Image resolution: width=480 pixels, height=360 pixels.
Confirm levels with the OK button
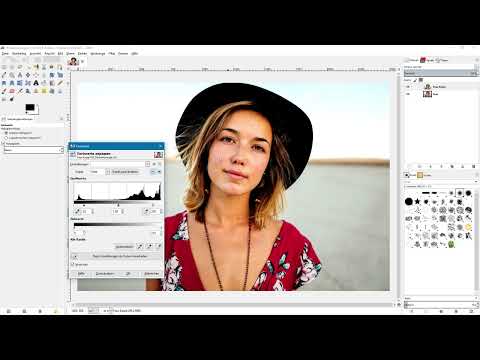128,273
